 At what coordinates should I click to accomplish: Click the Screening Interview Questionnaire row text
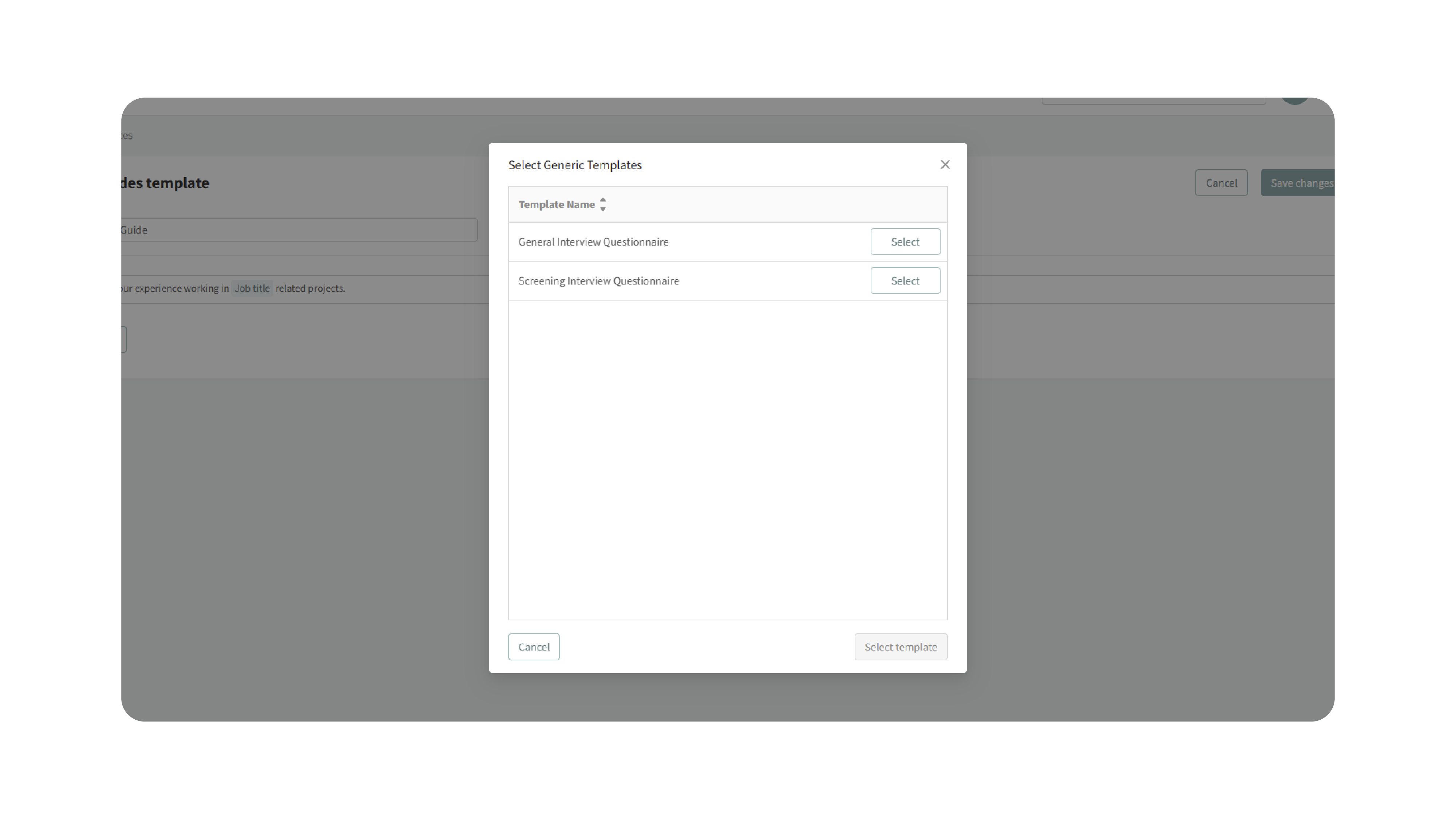[598, 281]
